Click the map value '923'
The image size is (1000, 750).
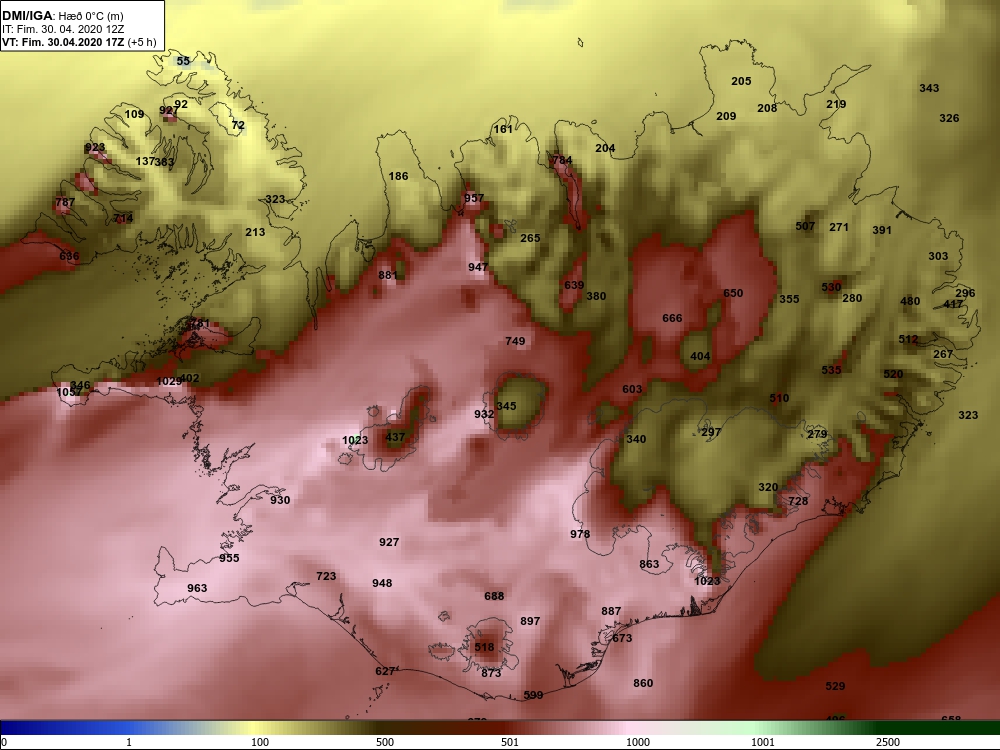pyautogui.click(x=94, y=148)
